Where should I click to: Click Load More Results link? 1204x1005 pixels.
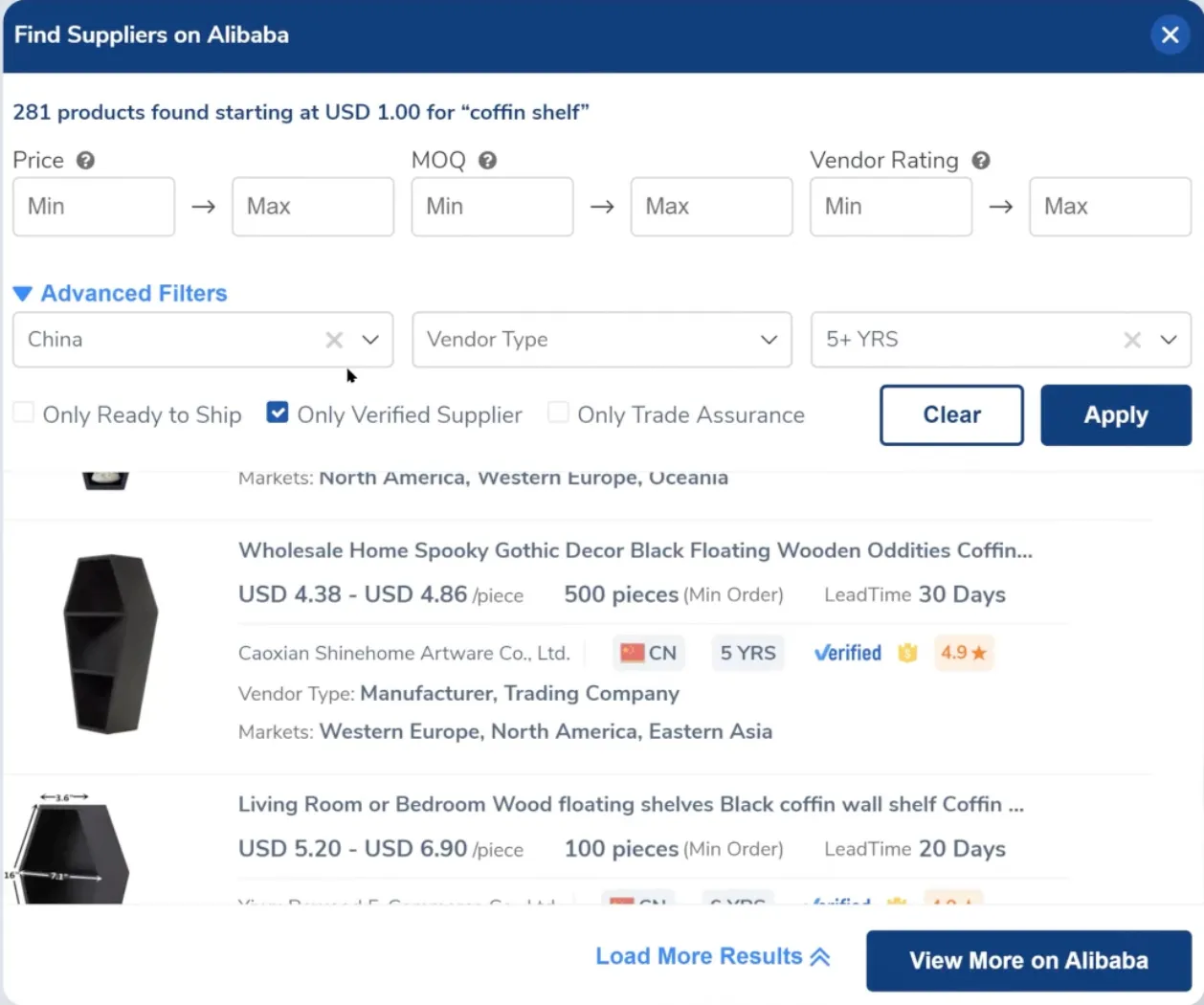tap(712, 956)
